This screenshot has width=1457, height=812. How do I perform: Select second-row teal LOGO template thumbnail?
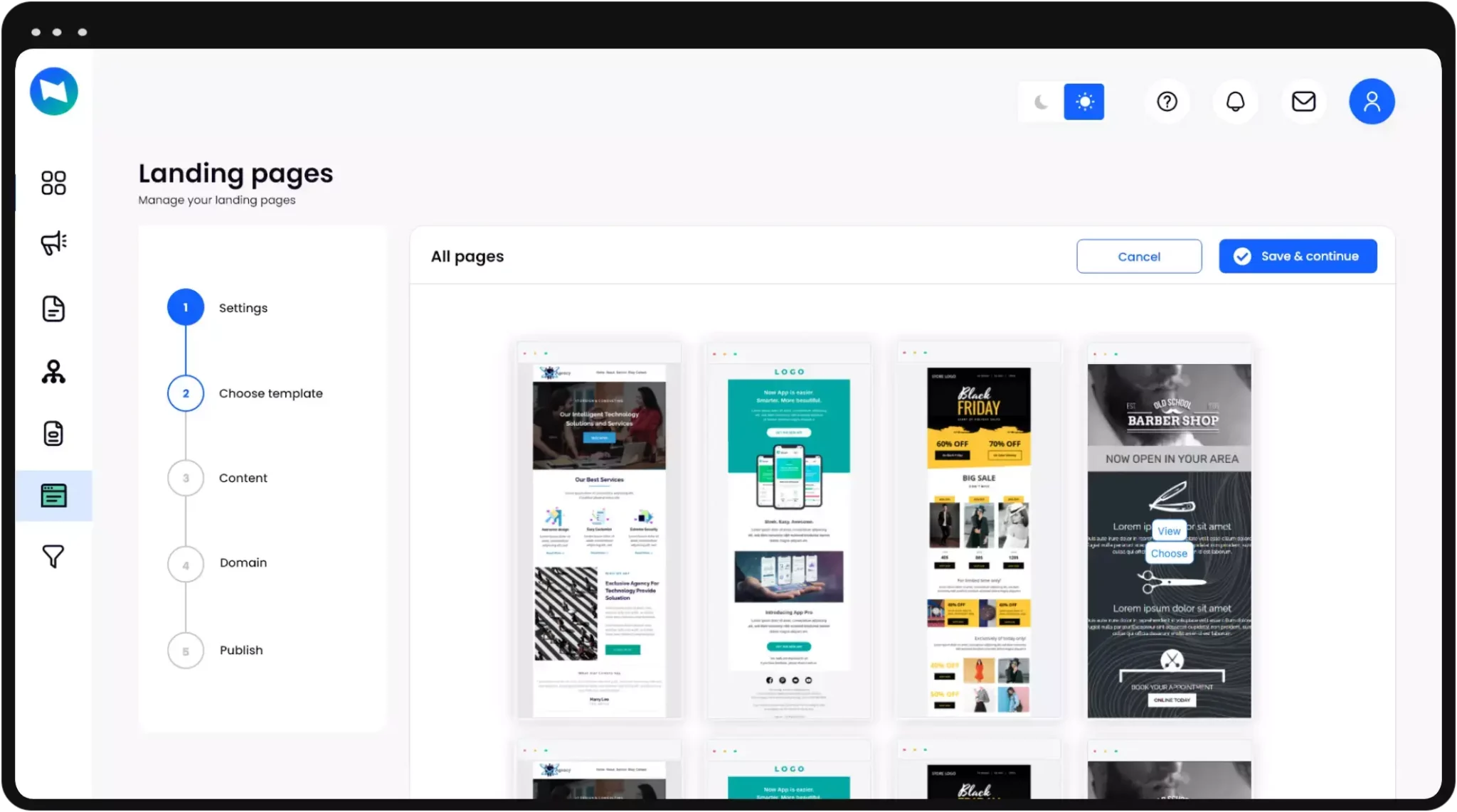(x=789, y=769)
